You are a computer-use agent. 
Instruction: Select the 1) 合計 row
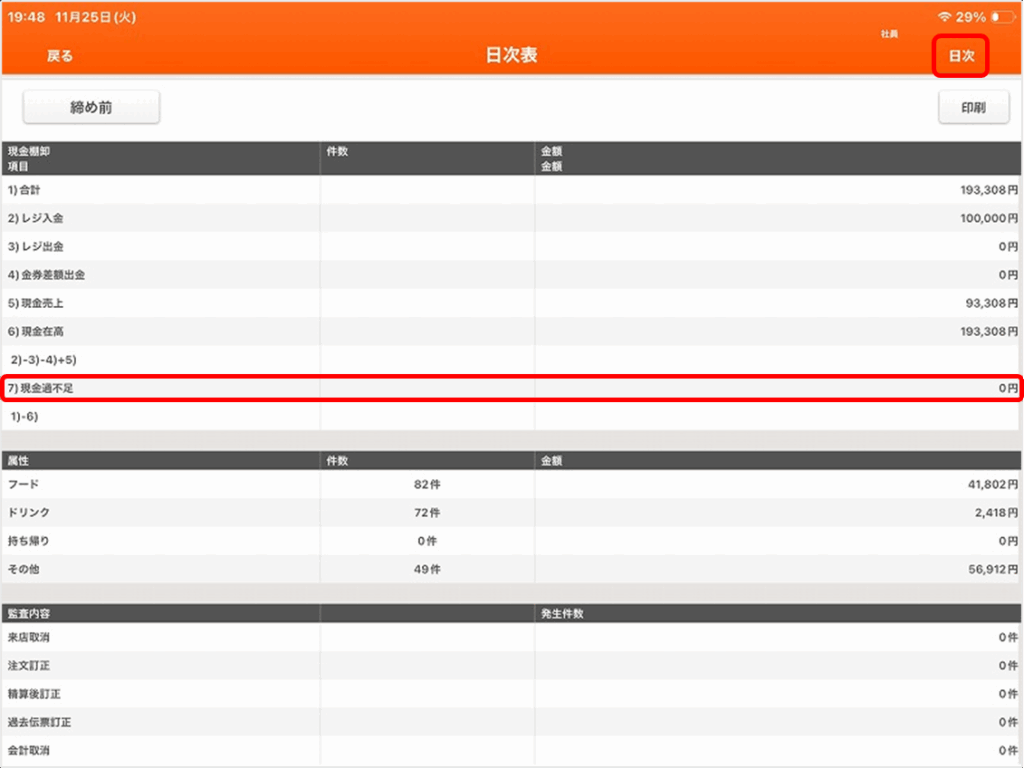click(511, 190)
